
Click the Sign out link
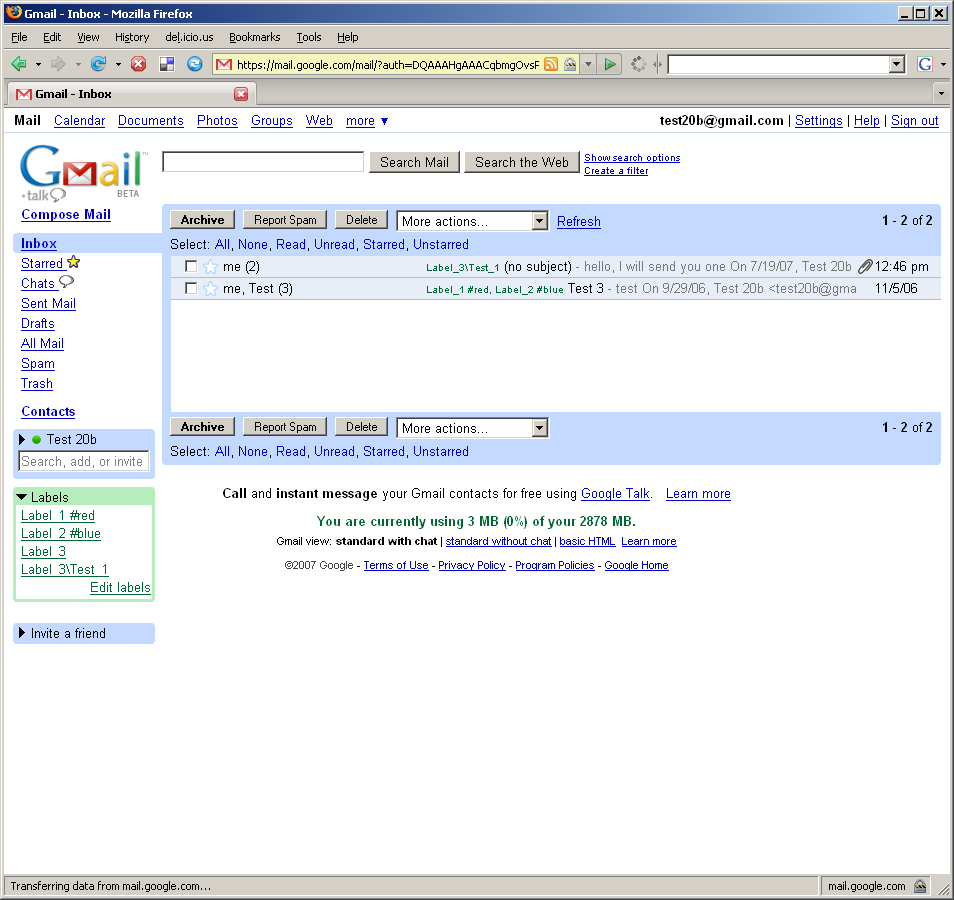pyautogui.click(x=914, y=121)
